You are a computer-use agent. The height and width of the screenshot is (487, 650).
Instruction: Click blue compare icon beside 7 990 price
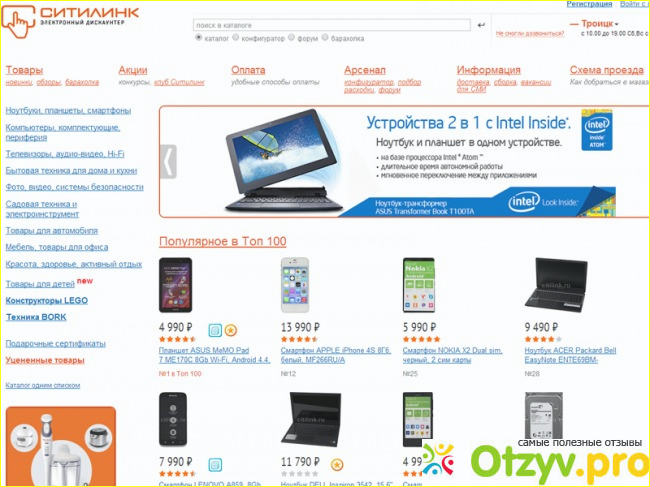click(215, 465)
